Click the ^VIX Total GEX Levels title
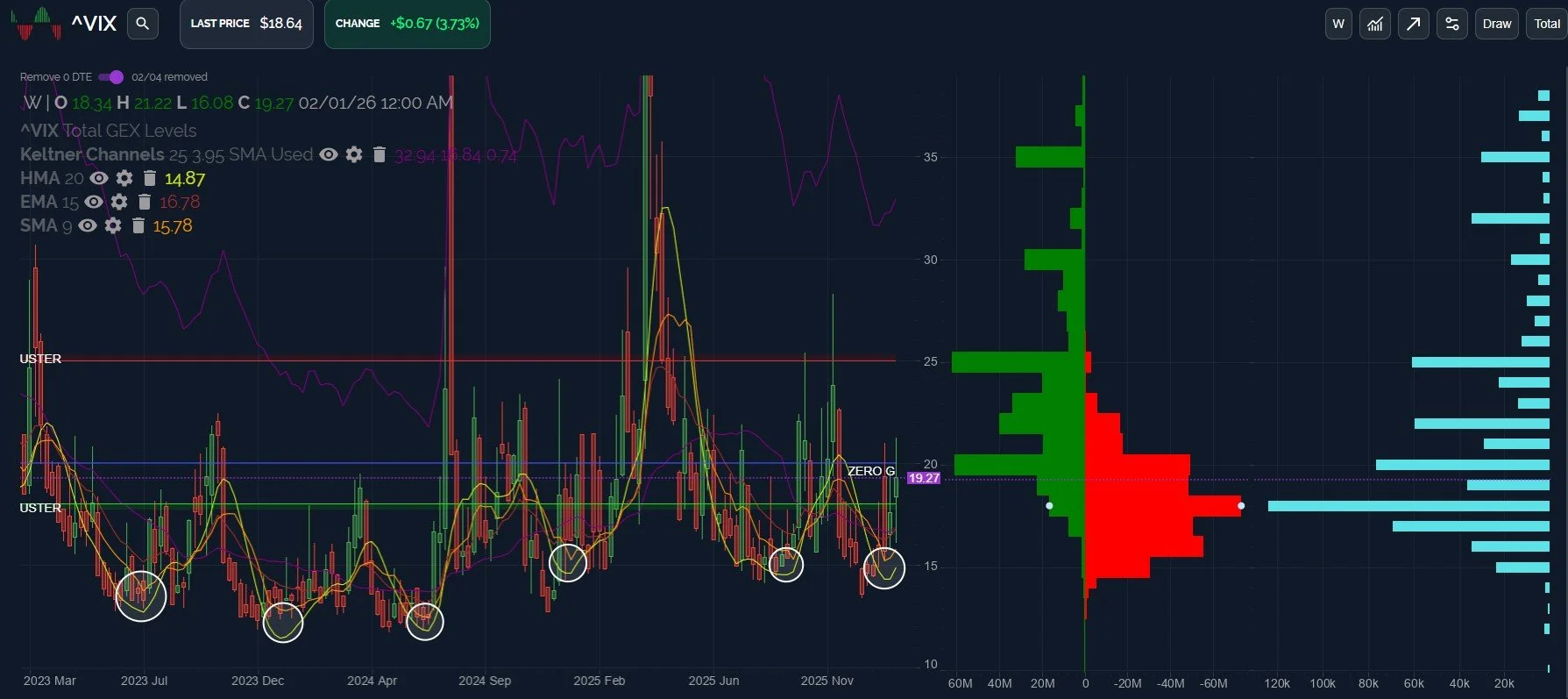The image size is (1568, 699). pyautogui.click(x=109, y=131)
